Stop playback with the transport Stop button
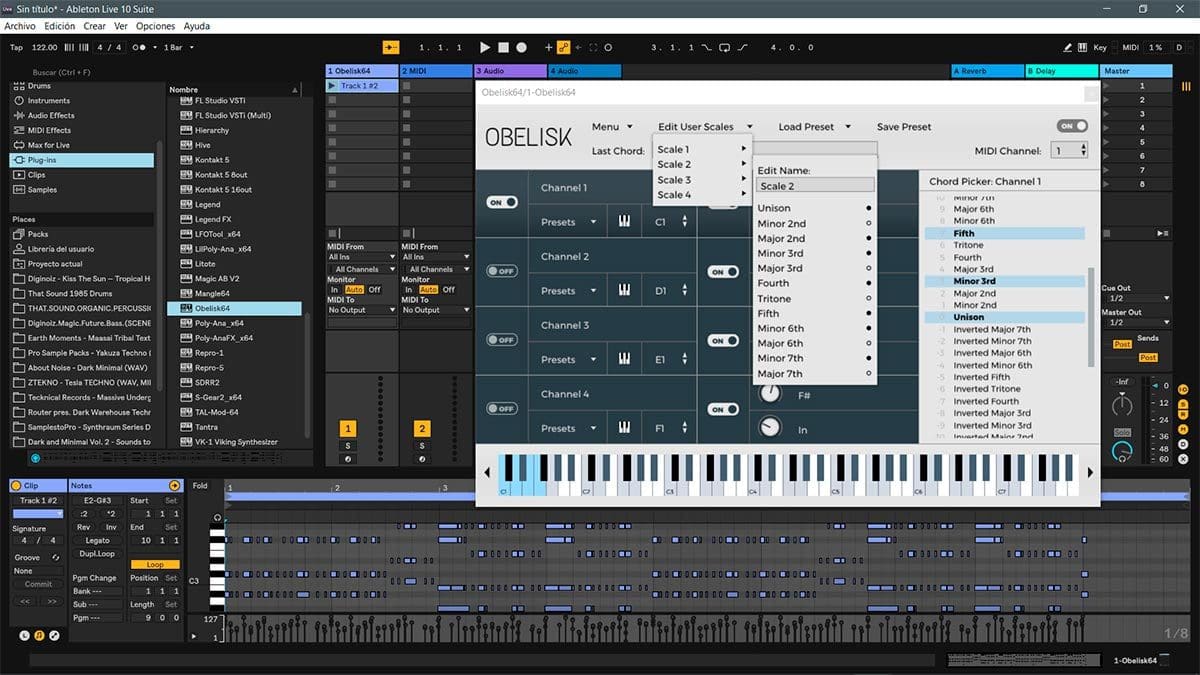The width and height of the screenshot is (1200, 675). coord(504,47)
